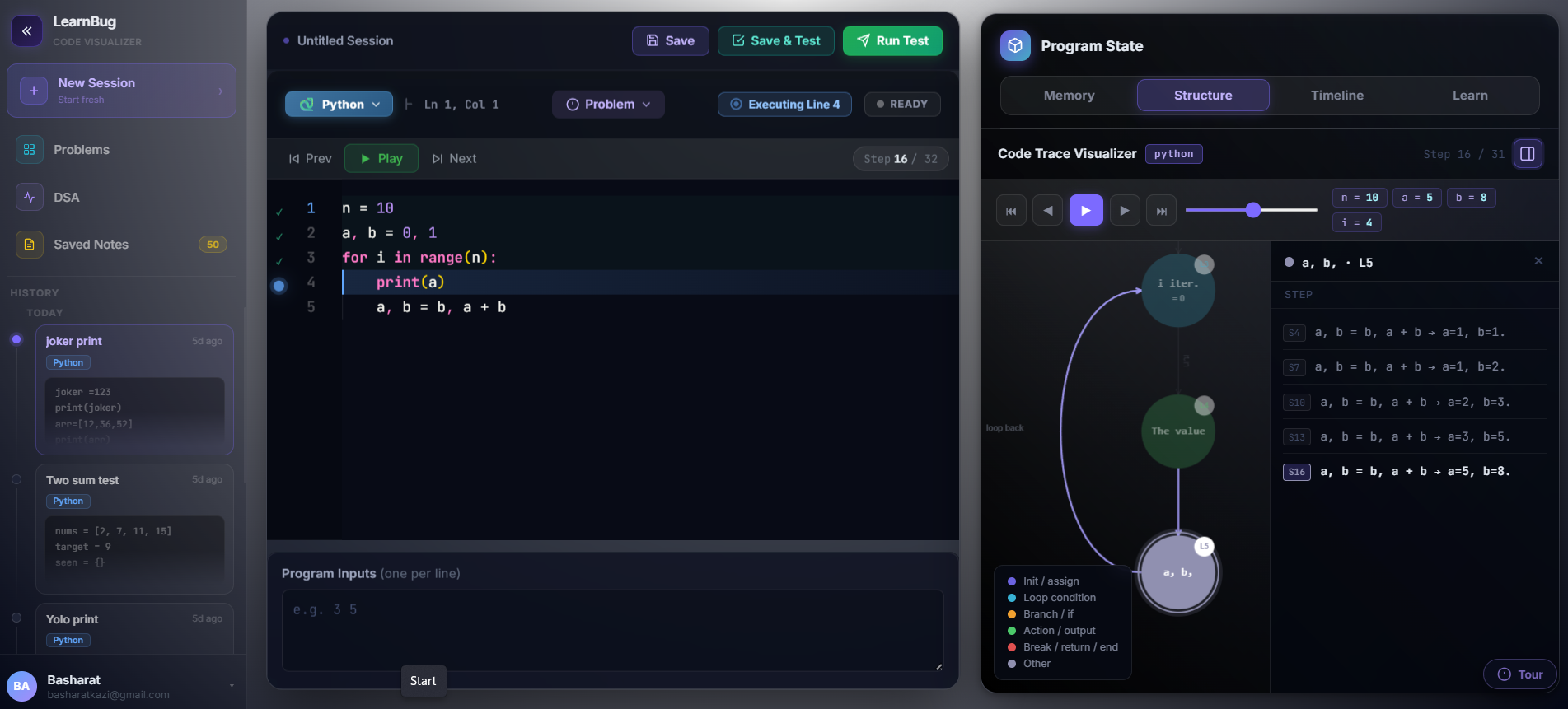Switch to the Structure tab
Viewport: 1568px width, 709px height.
click(1203, 96)
